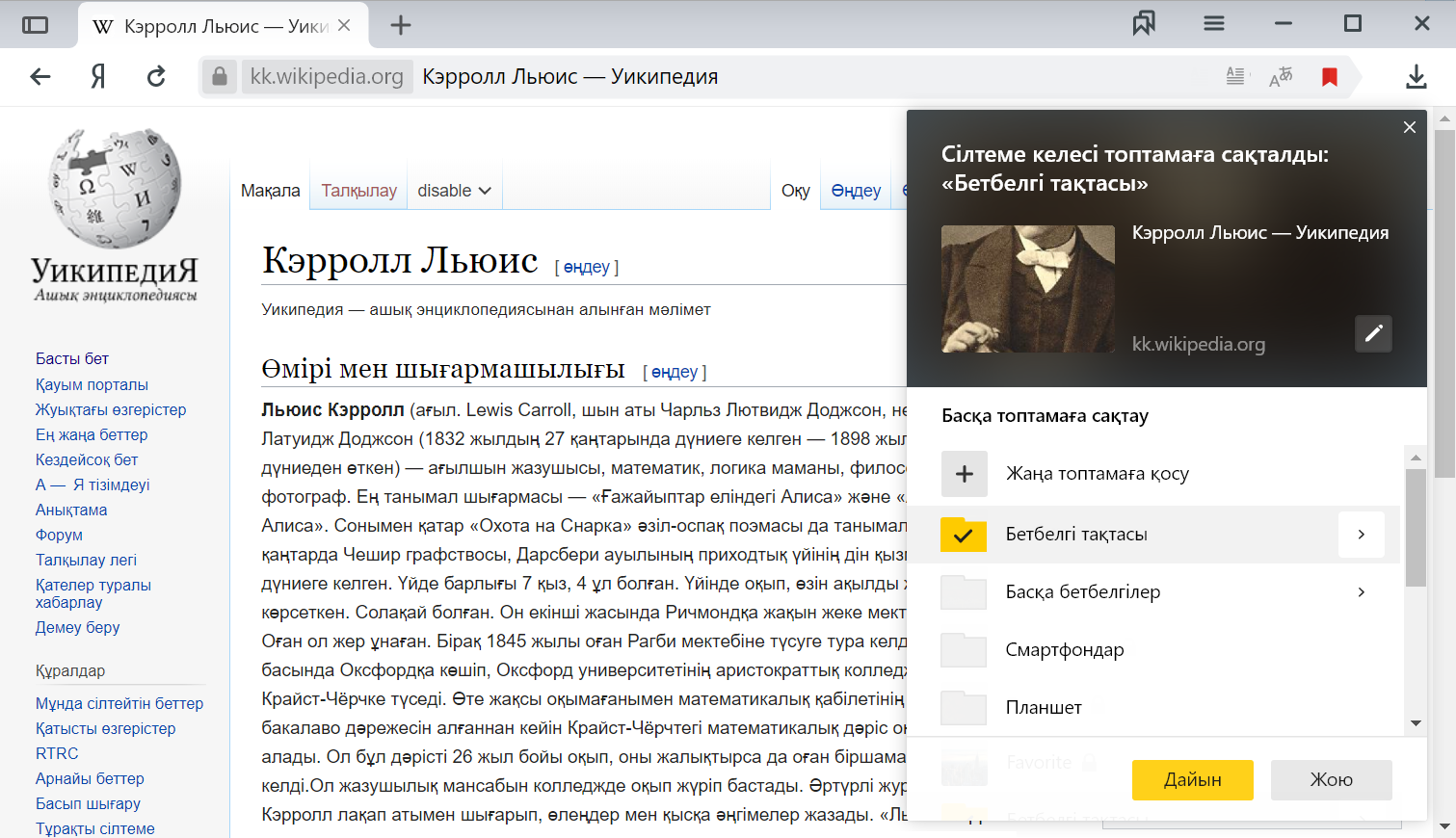Reload the current page
This screenshot has height=838, width=1456.
(x=156, y=76)
